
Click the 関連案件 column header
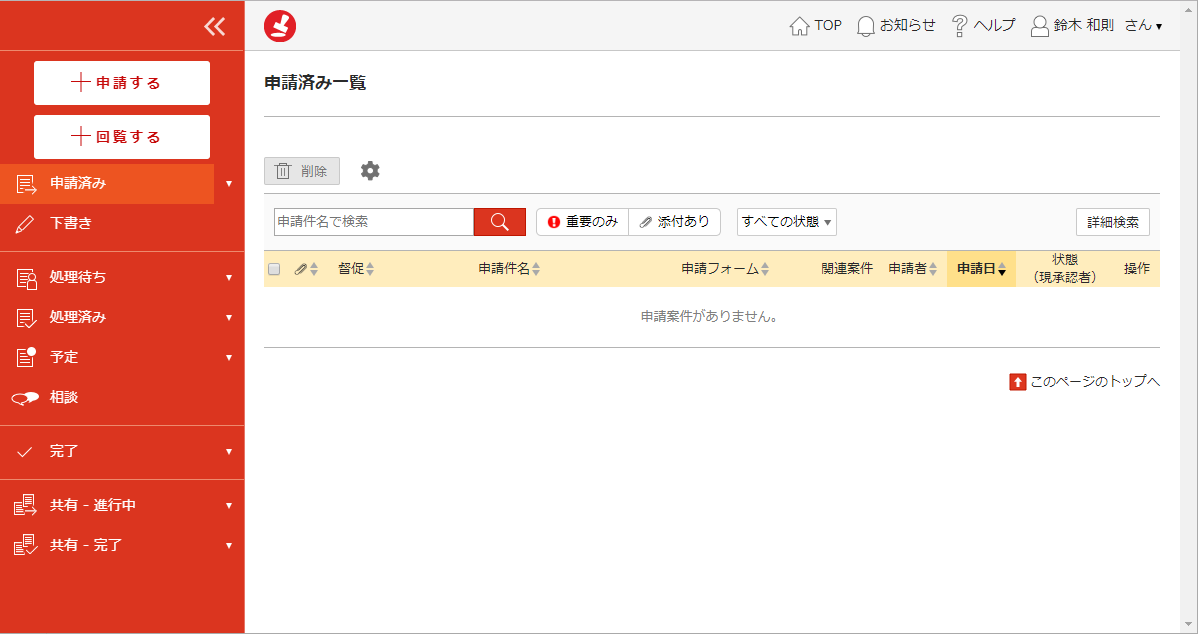pyautogui.click(x=847, y=269)
